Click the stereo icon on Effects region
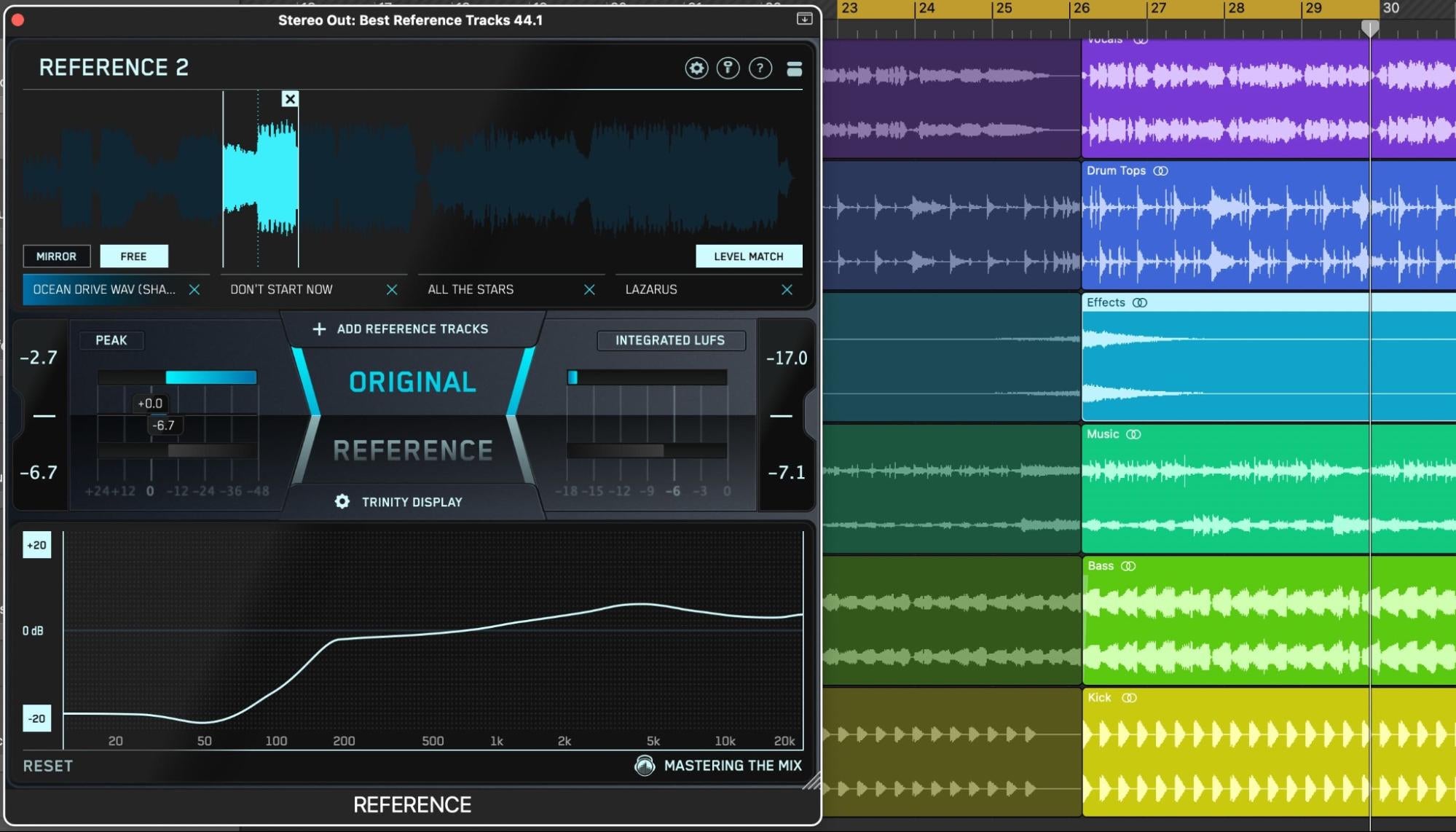 (1140, 302)
